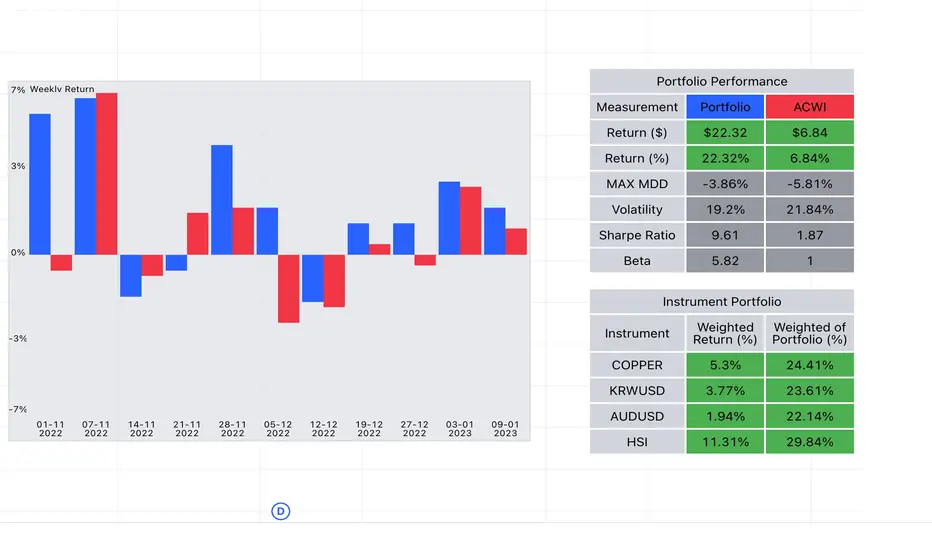Select the Beta 5.82 cell
This screenshot has width=932, height=550.
tap(725, 260)
